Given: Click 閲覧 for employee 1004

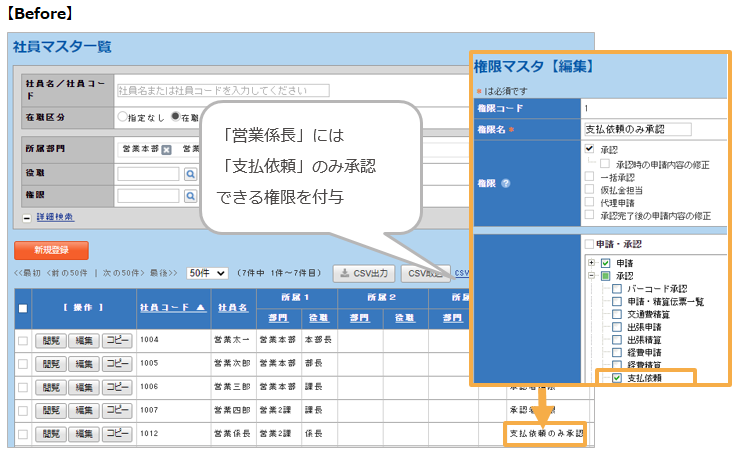Looking at the screenshot, I should click(x=50, y=339).
